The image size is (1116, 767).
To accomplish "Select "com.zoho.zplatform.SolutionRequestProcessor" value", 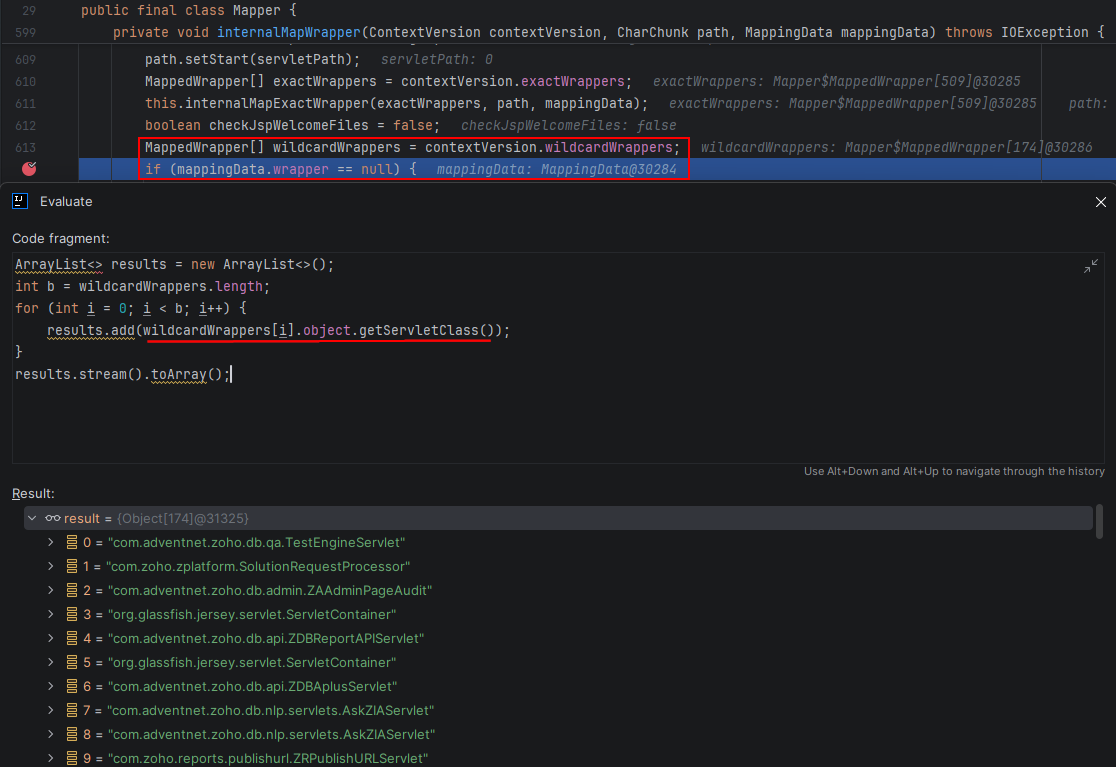I will point(258,566).
